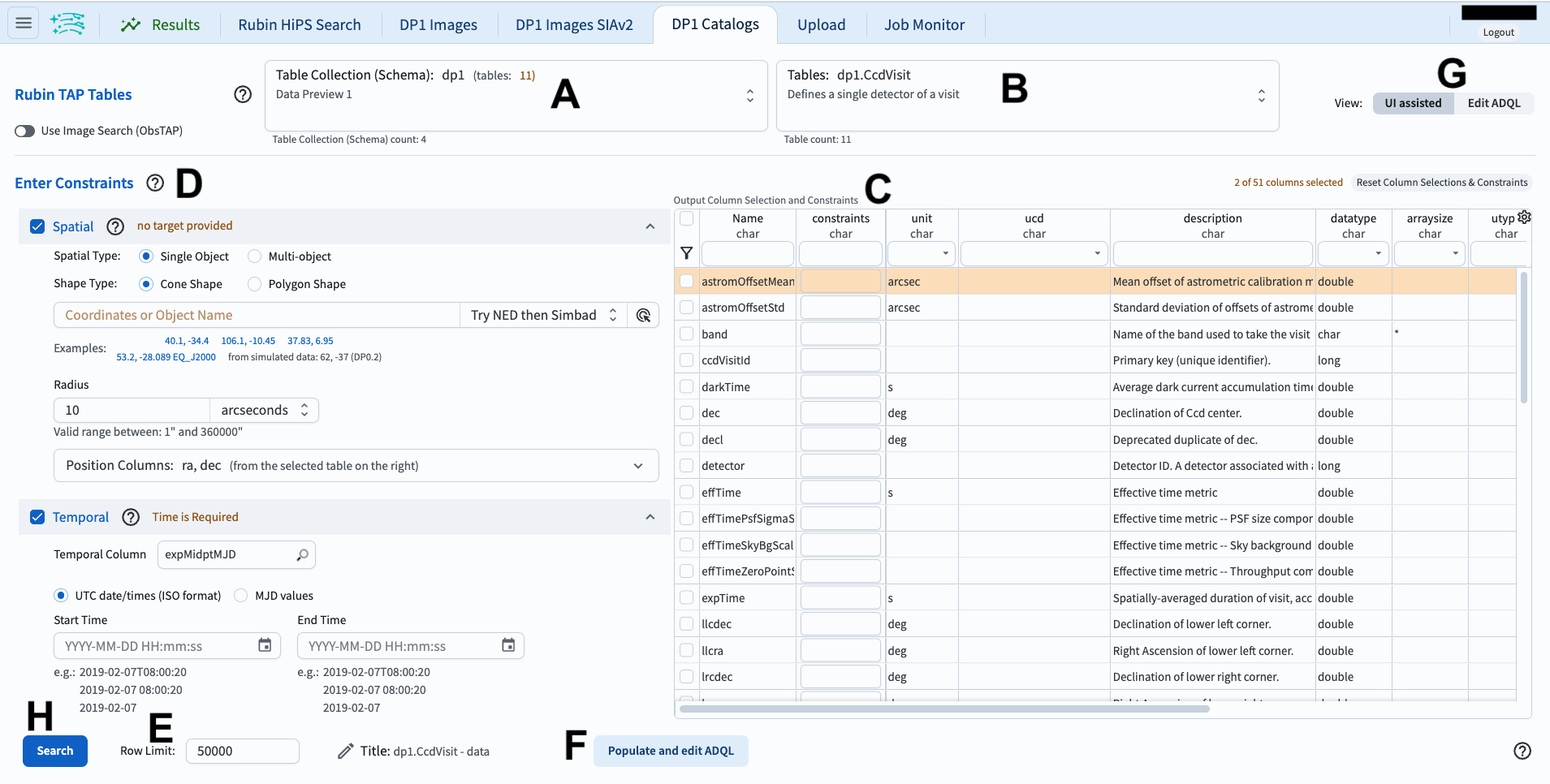The image size is (1550, 784).
Task: Open the column table settings gear icon
Action: point(1524,217)
